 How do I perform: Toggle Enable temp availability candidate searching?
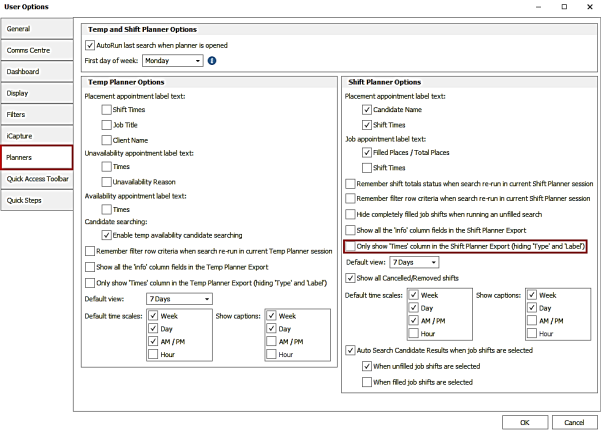click(x=107, y=235)
